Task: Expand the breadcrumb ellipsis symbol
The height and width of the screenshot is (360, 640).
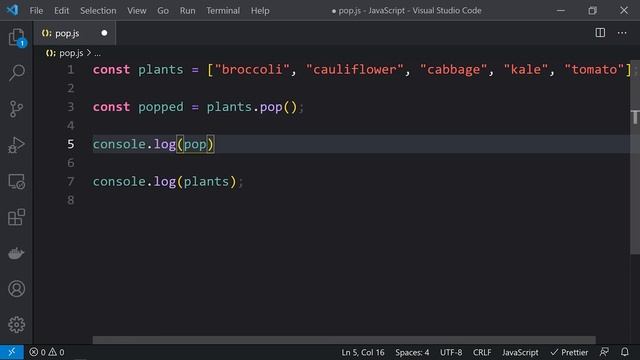Action: click(98, 53)
